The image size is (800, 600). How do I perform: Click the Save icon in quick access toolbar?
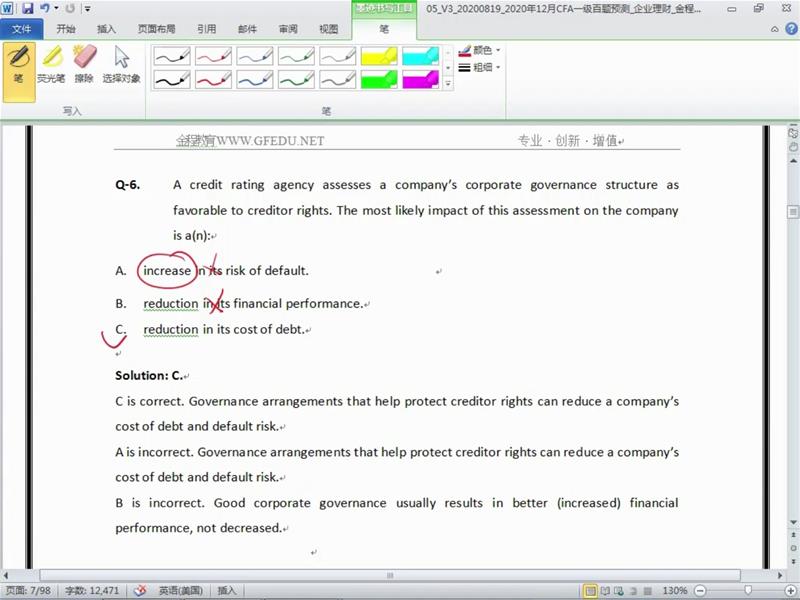click(27, 8)
